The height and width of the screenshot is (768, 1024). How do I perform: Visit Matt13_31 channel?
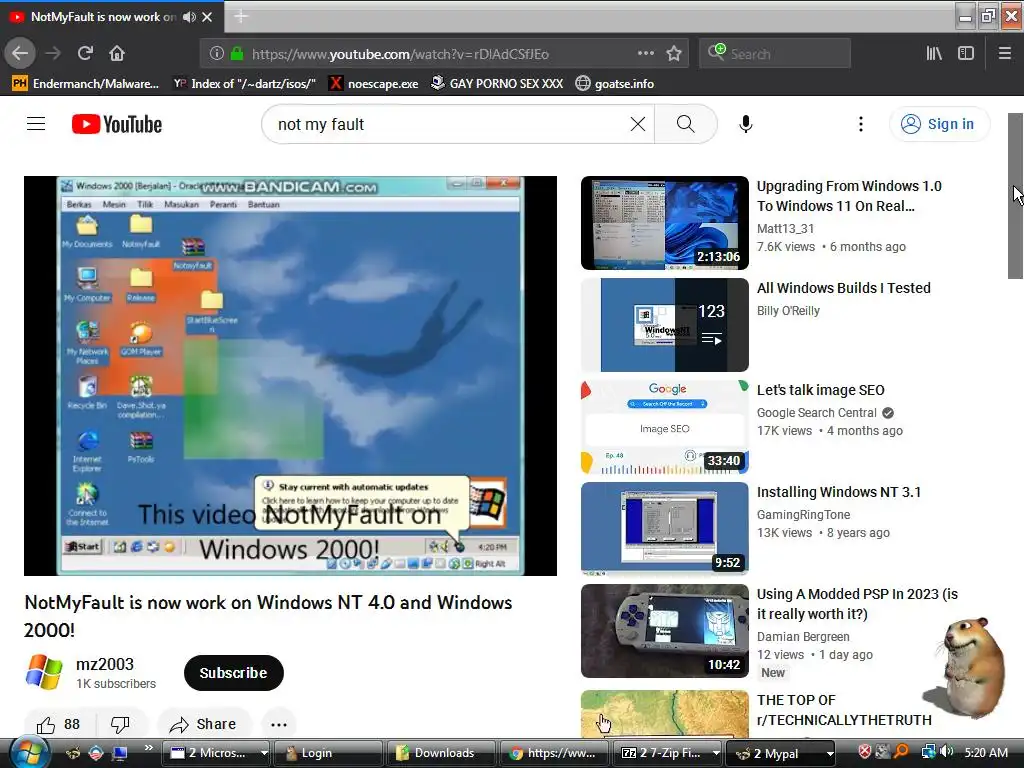[786, 229]
